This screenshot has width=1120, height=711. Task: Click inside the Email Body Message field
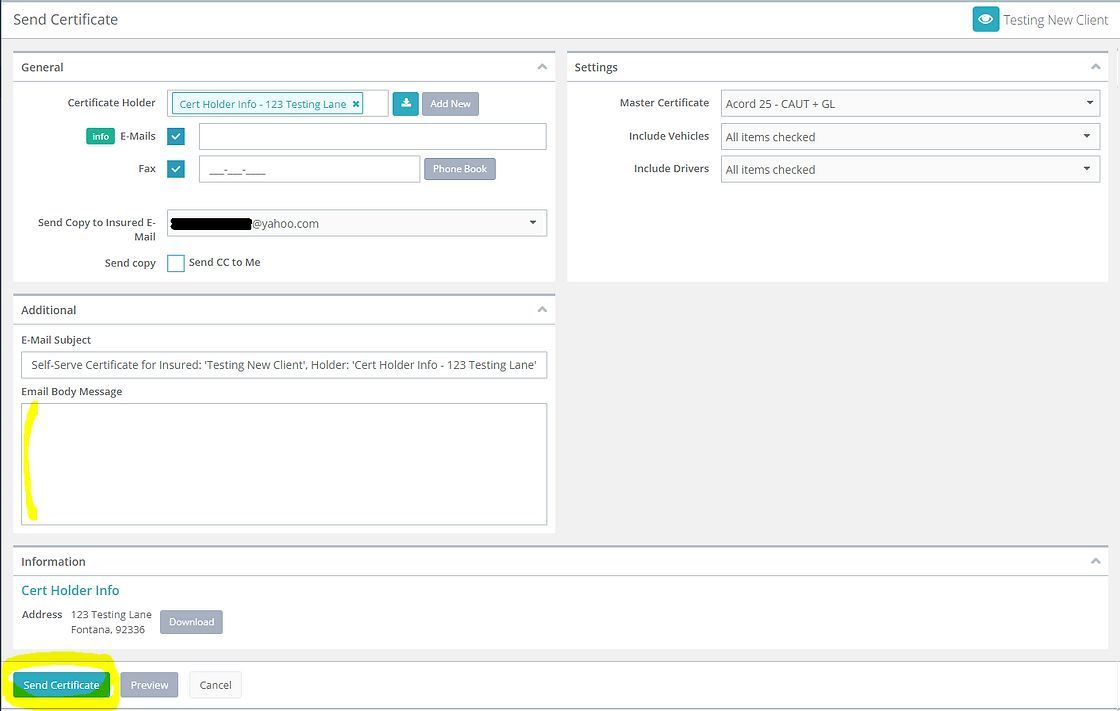284,463
